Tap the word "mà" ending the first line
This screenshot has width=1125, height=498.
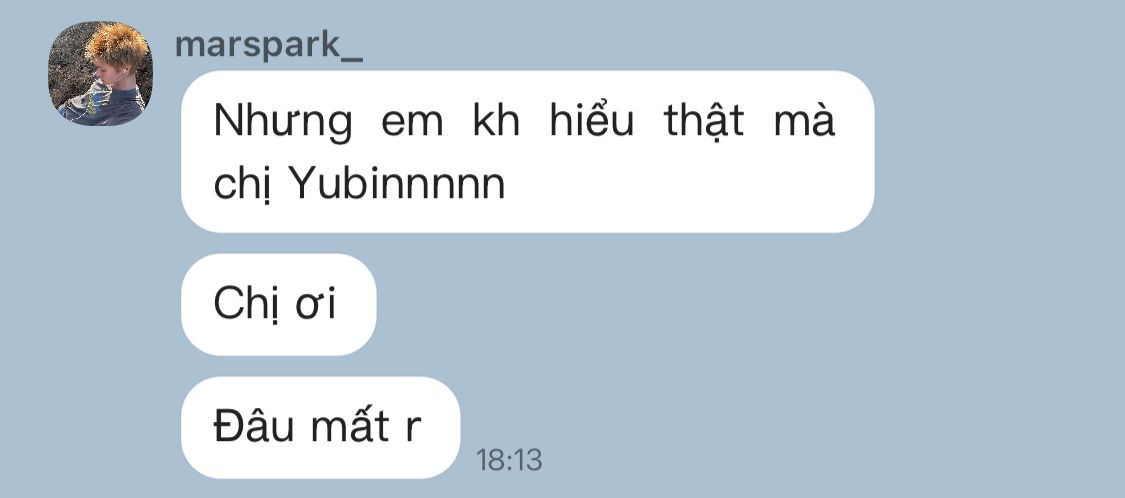point(804,119)
